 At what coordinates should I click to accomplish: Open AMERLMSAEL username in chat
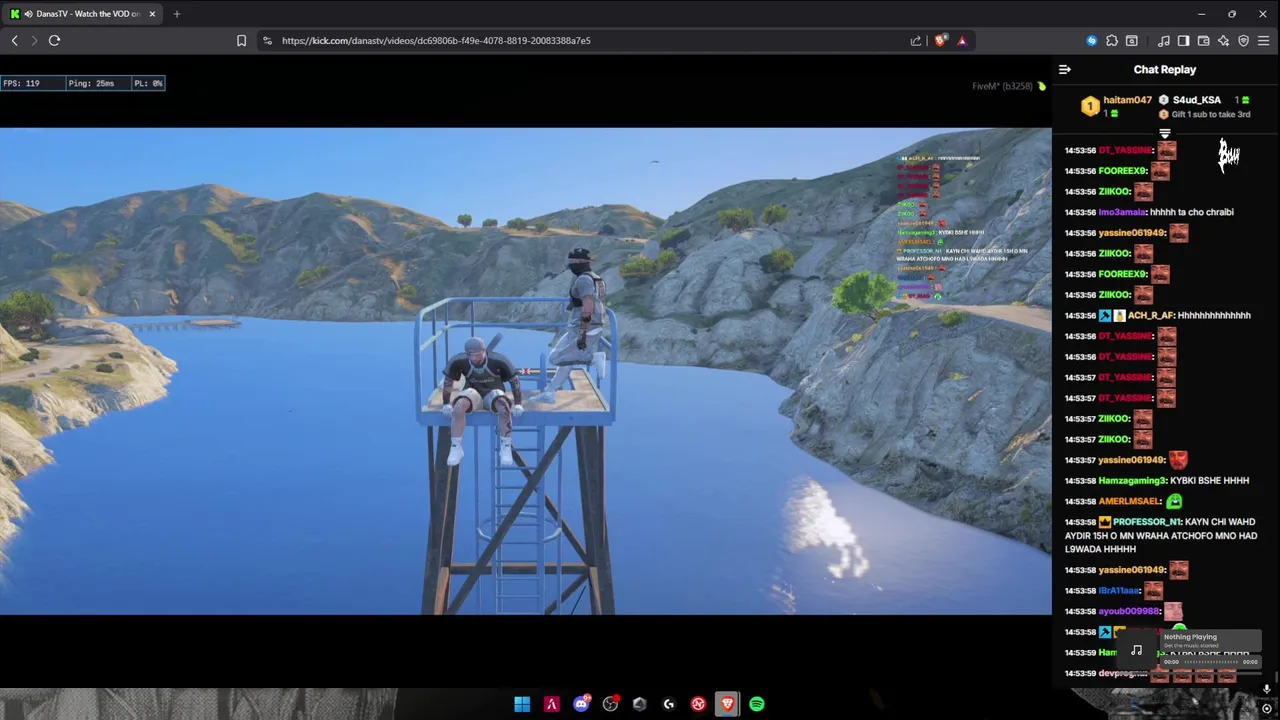click(1130, 501)
